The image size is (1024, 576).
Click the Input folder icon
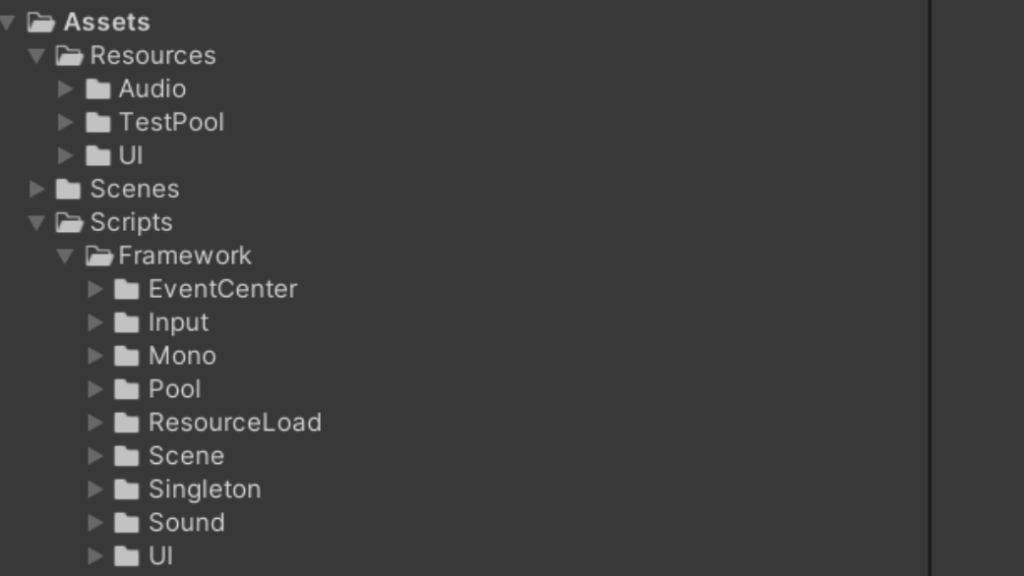pos(126,322)
